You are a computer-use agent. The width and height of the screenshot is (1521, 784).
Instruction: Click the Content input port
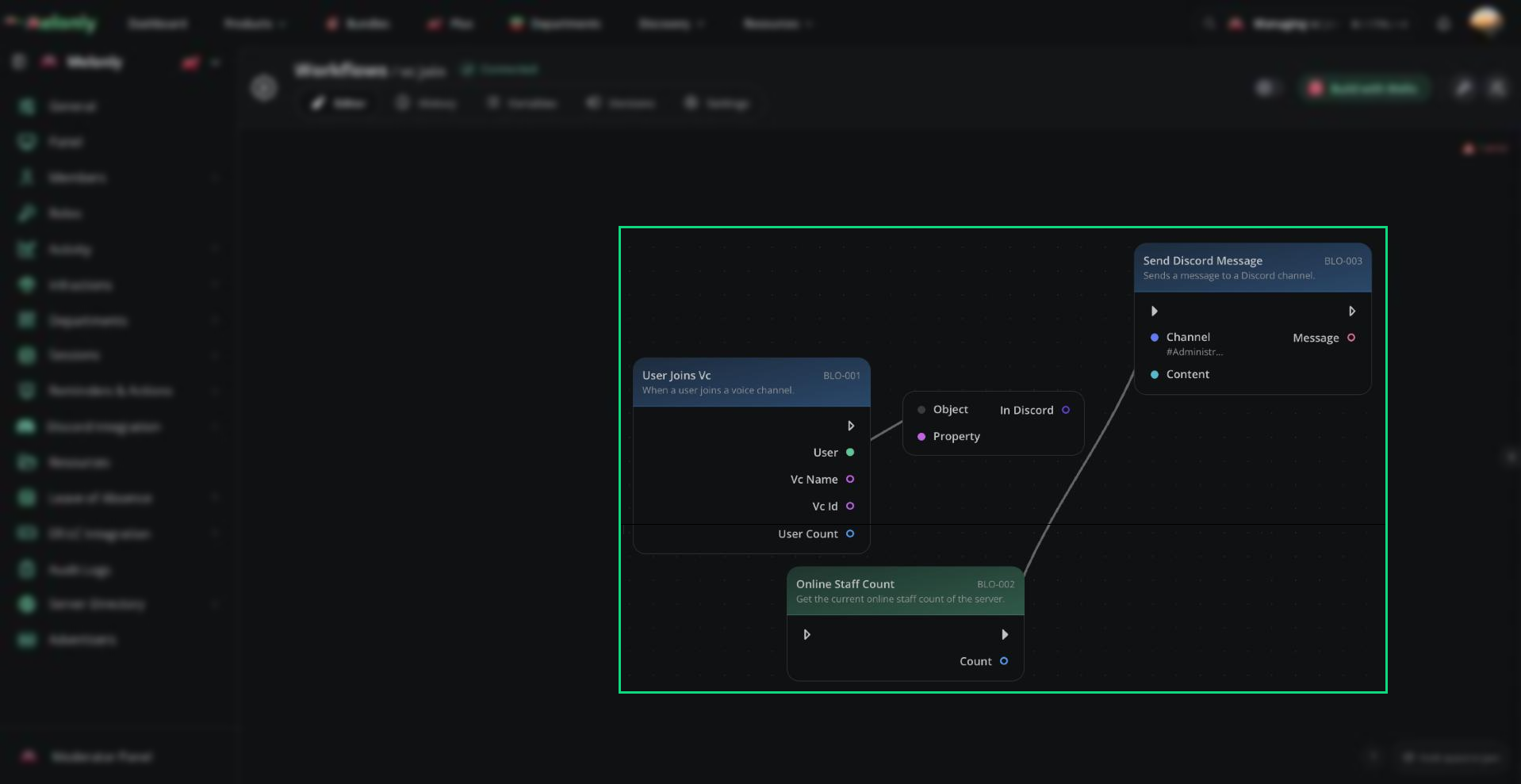[x=1155, y=375]
